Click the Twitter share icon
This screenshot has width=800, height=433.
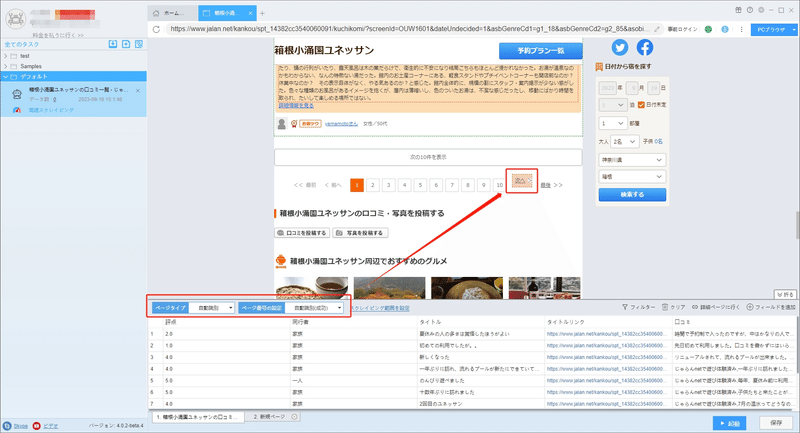(620, 47)
